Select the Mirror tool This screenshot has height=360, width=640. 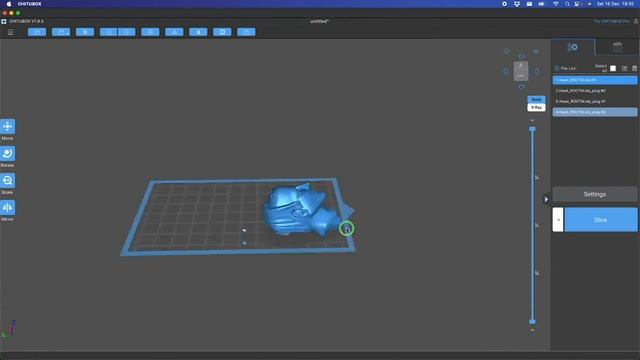(7, 207)
